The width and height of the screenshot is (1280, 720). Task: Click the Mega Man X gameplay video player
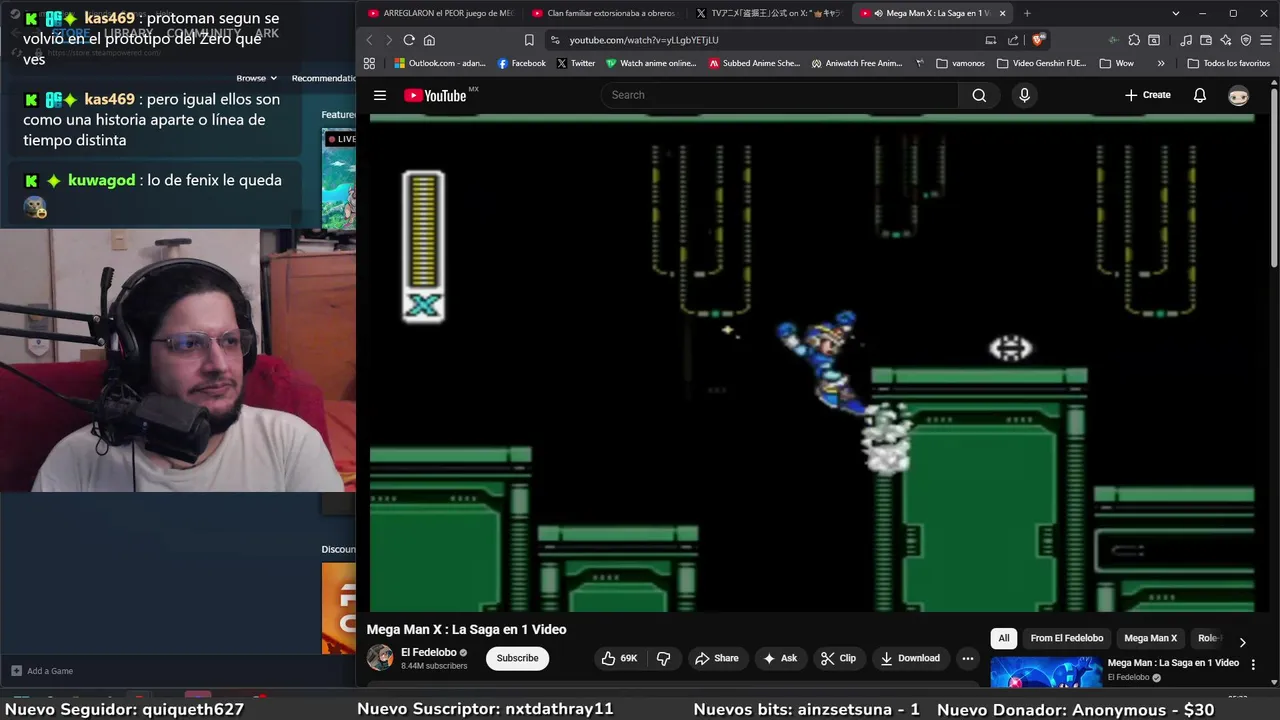(x=812, y=362)
